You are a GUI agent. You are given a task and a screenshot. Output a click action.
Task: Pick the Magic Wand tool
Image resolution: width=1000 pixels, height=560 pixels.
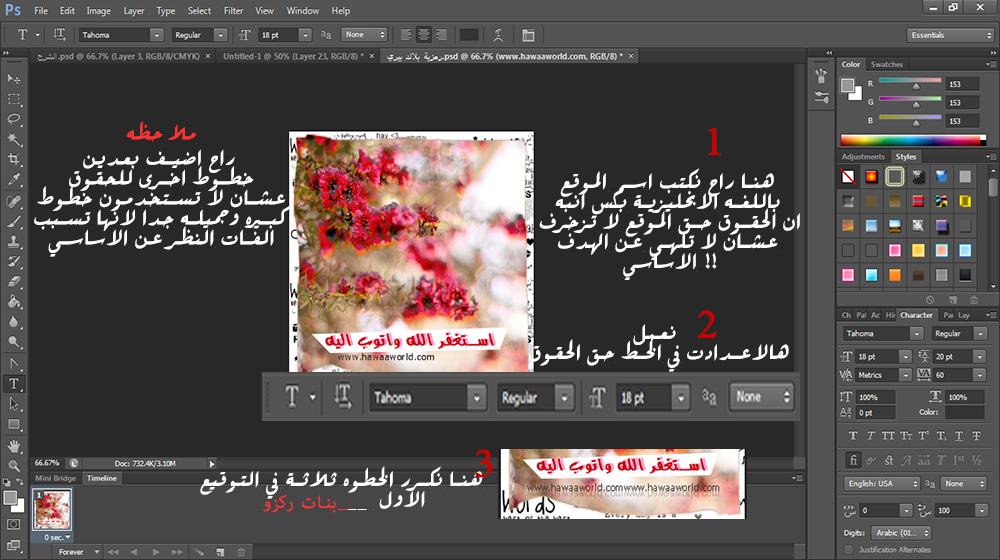click(14, 139)
